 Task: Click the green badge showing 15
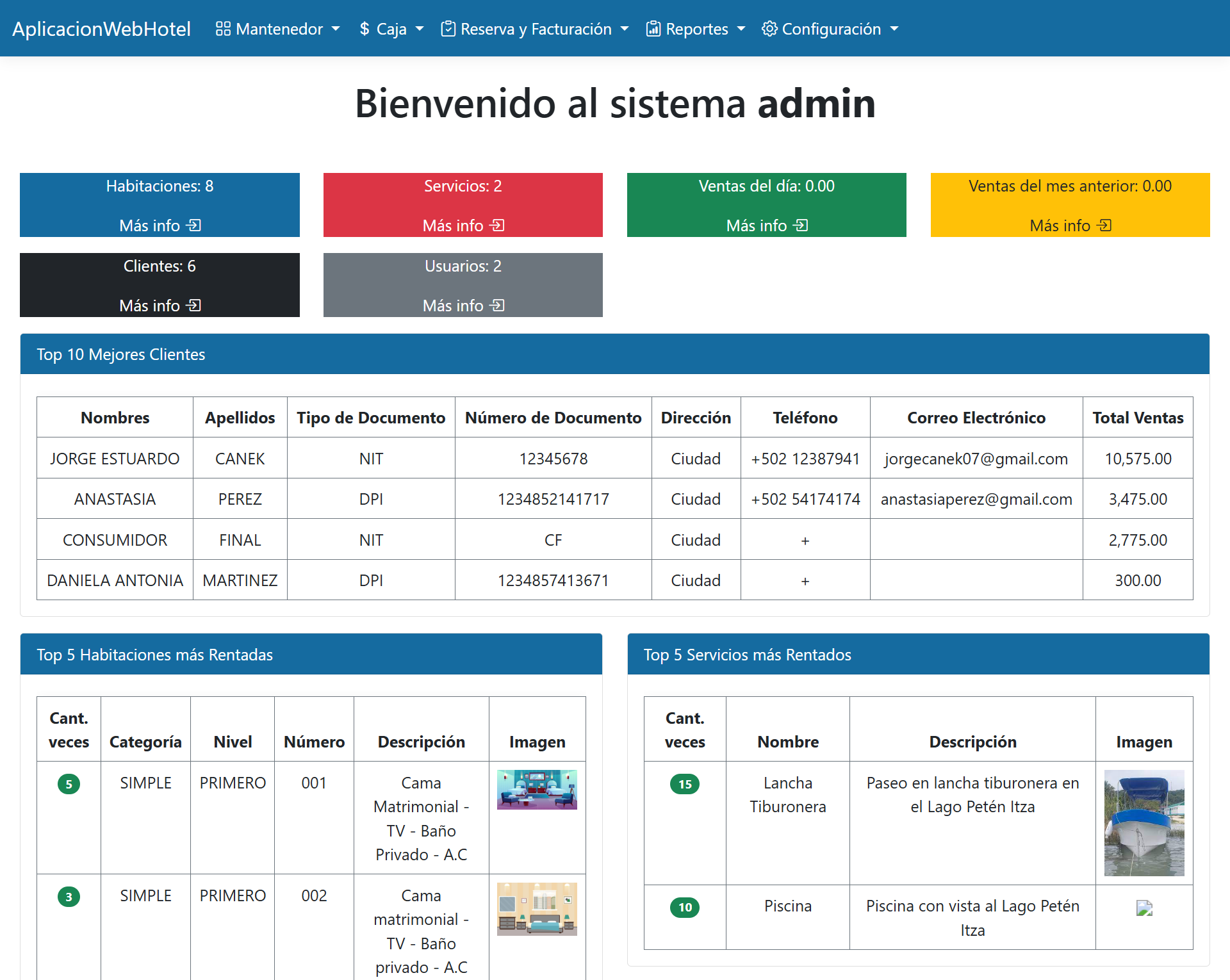(x=684, y=784)
